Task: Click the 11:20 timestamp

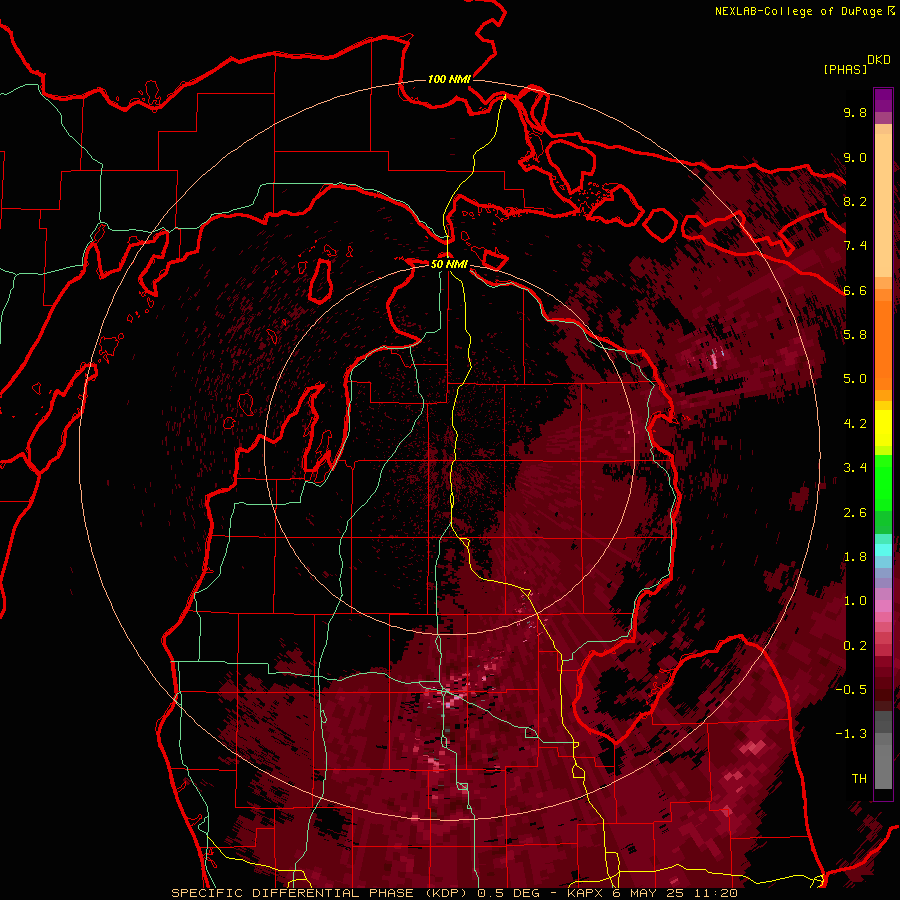Action: coord(718,893)
